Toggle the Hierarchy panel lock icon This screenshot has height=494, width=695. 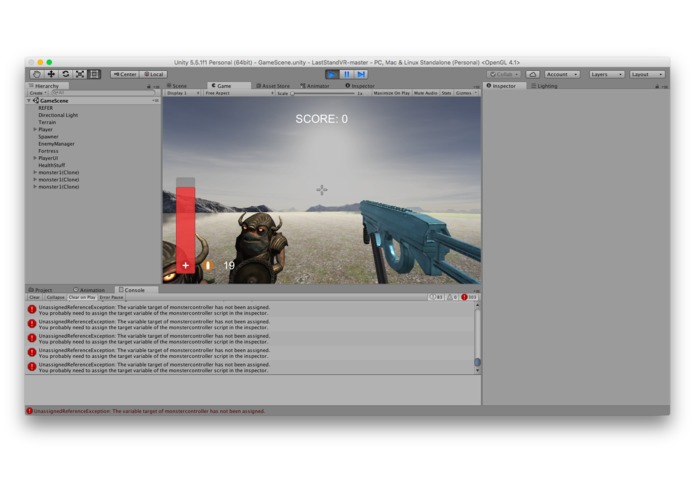tap(149, 86)
